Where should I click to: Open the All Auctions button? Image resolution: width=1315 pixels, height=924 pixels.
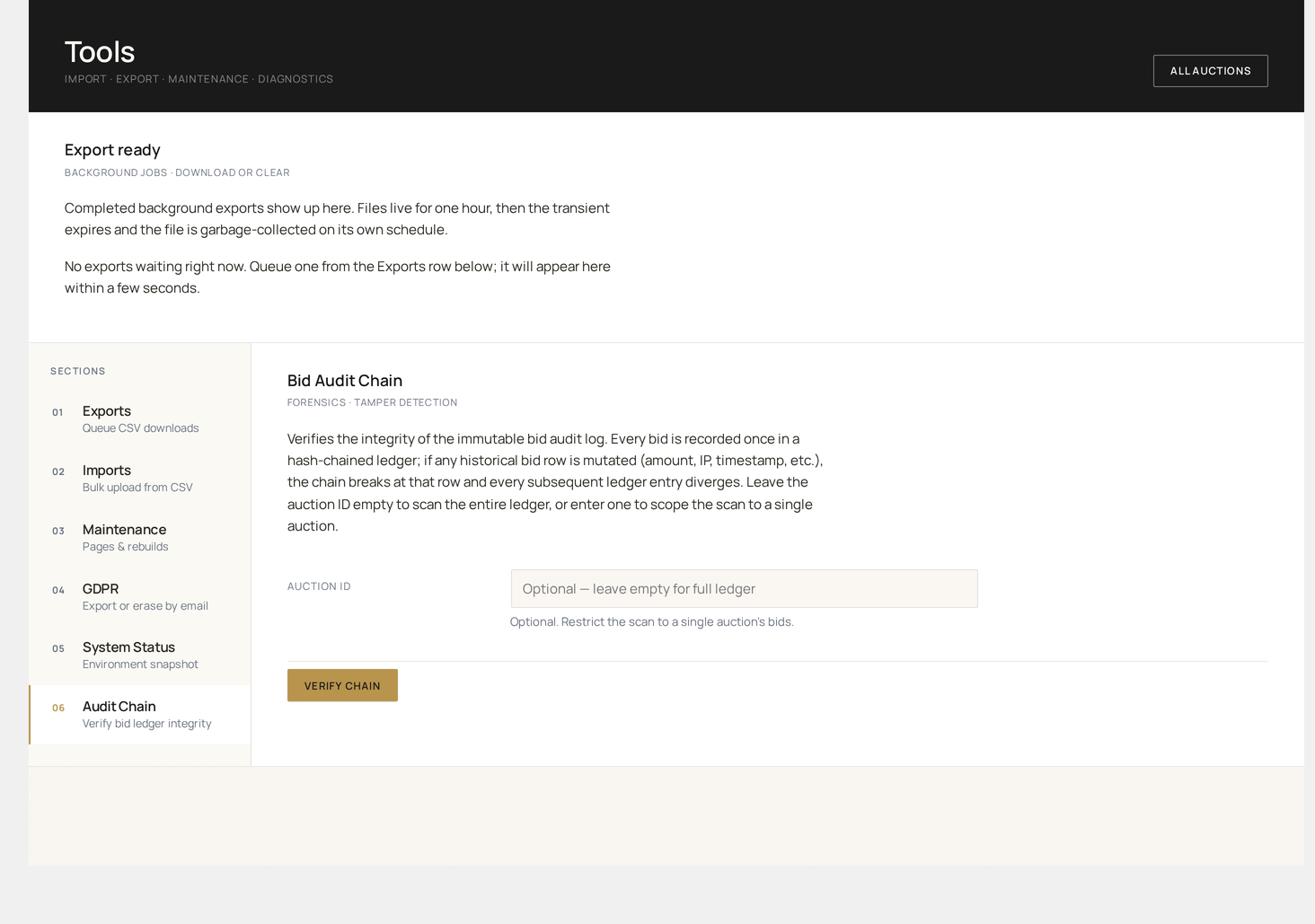(1210, 71)
